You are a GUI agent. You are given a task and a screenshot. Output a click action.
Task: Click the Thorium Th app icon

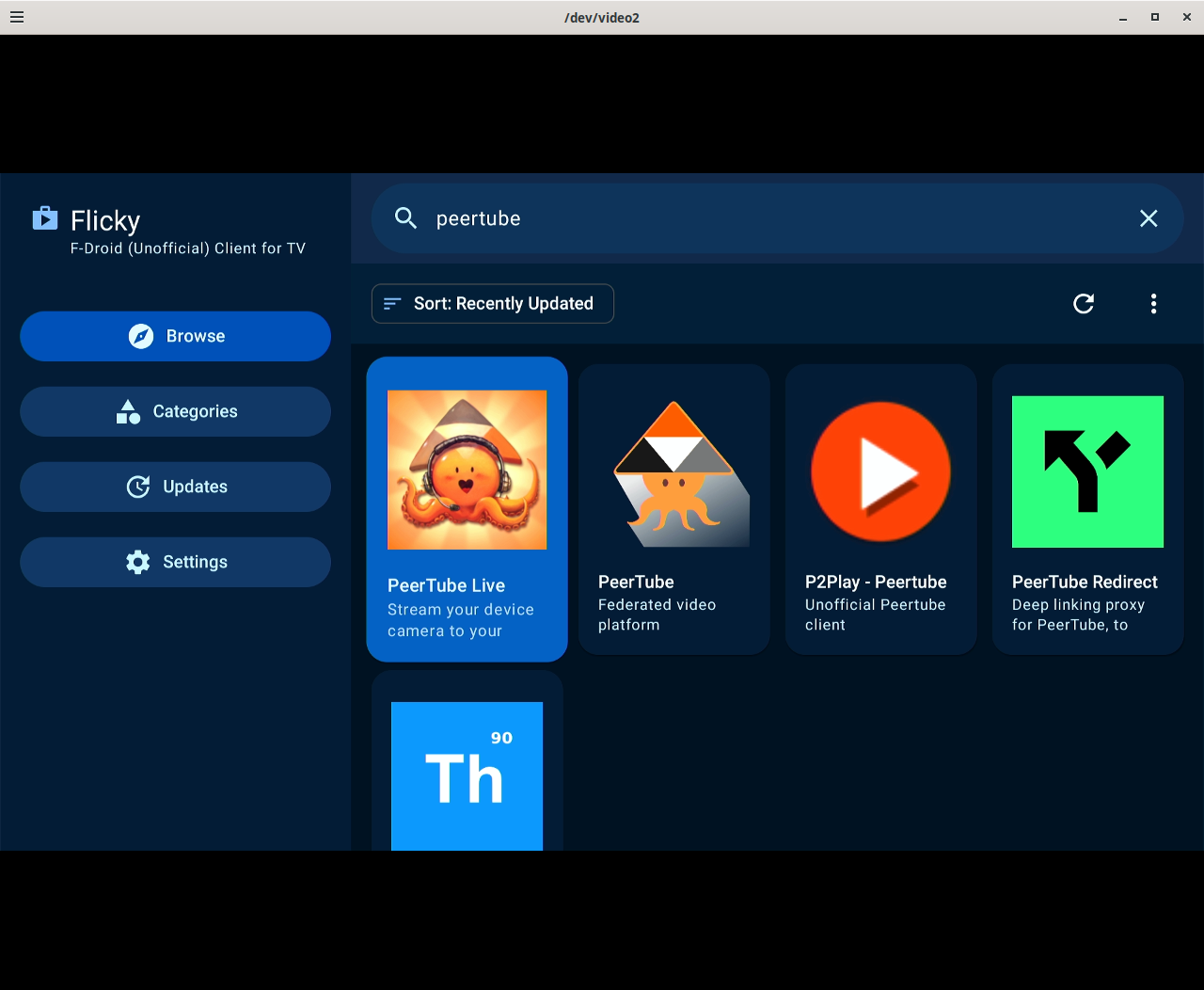click(467, 775)
